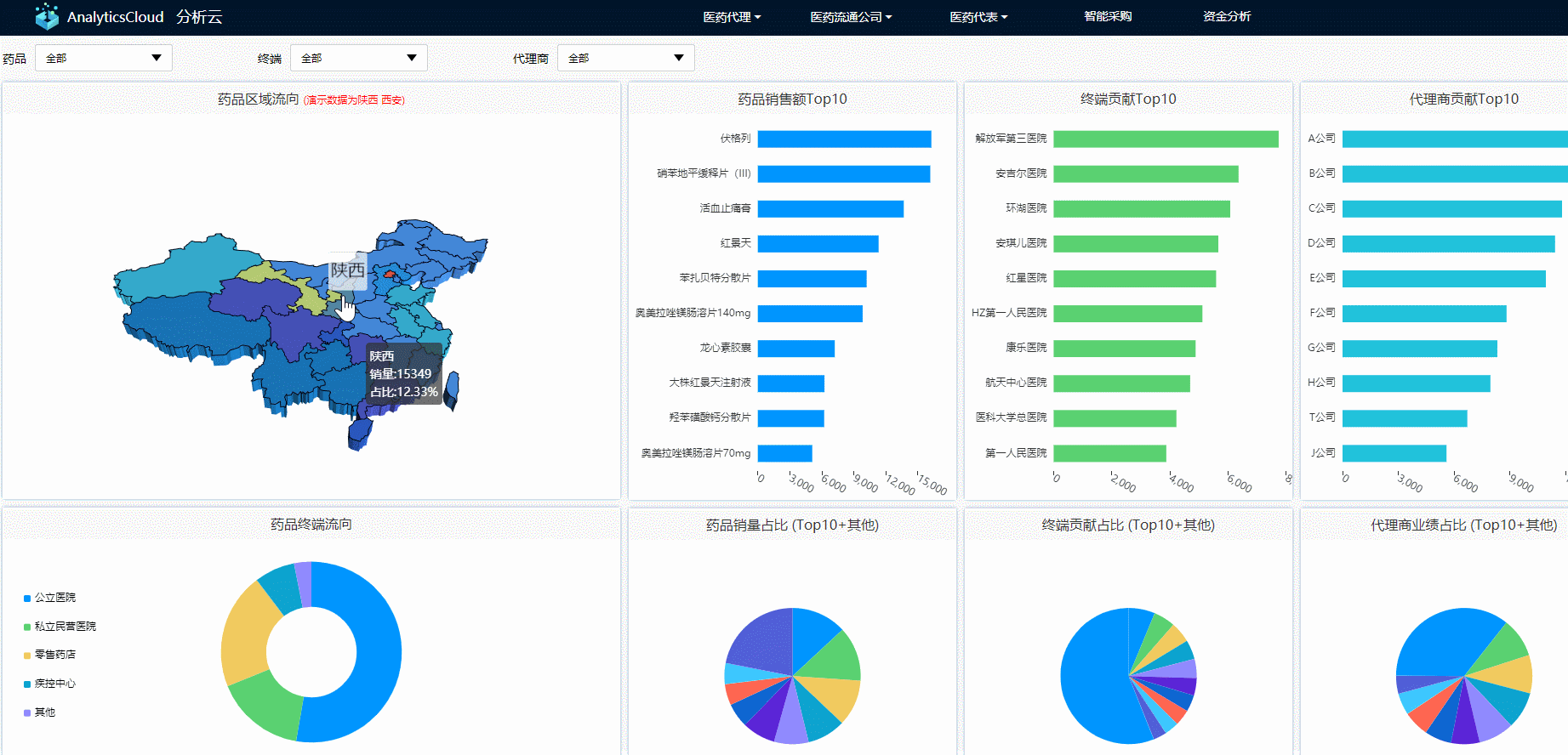Click the 苯扎贝特分散片 label

pyautogui.click(x=715, y=278)
